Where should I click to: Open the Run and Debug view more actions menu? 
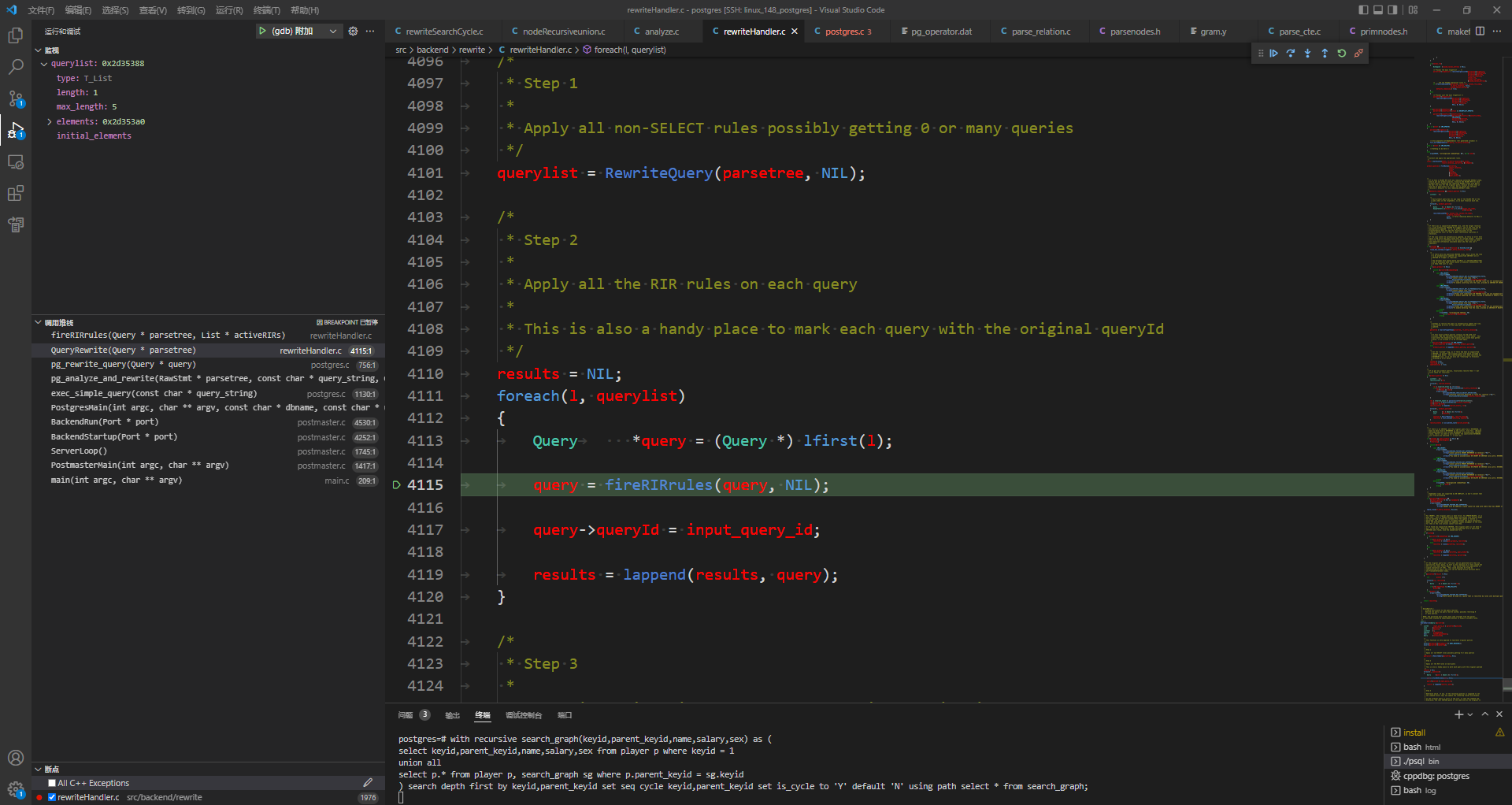[x=370, y=31]
